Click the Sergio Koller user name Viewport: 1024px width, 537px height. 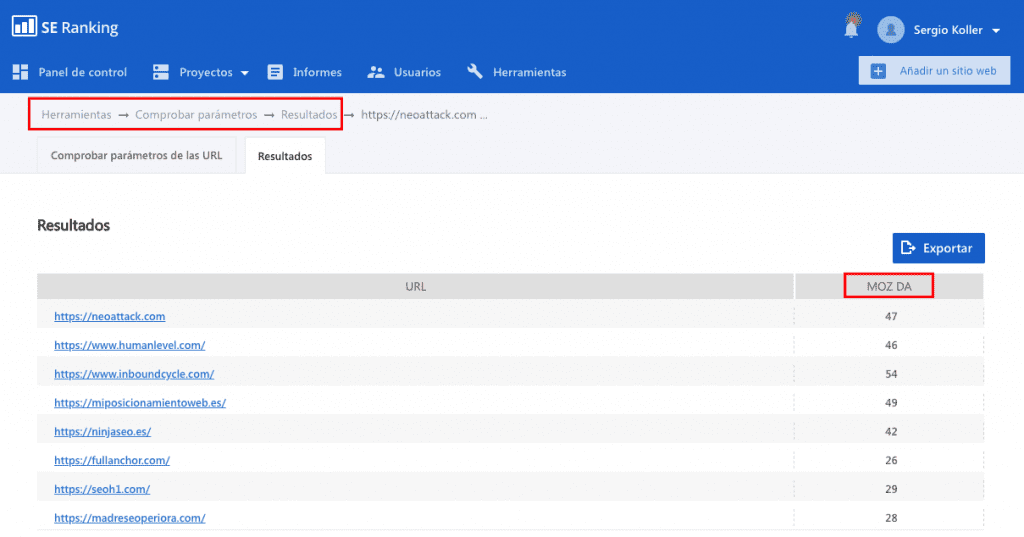(x=948, y=30)
